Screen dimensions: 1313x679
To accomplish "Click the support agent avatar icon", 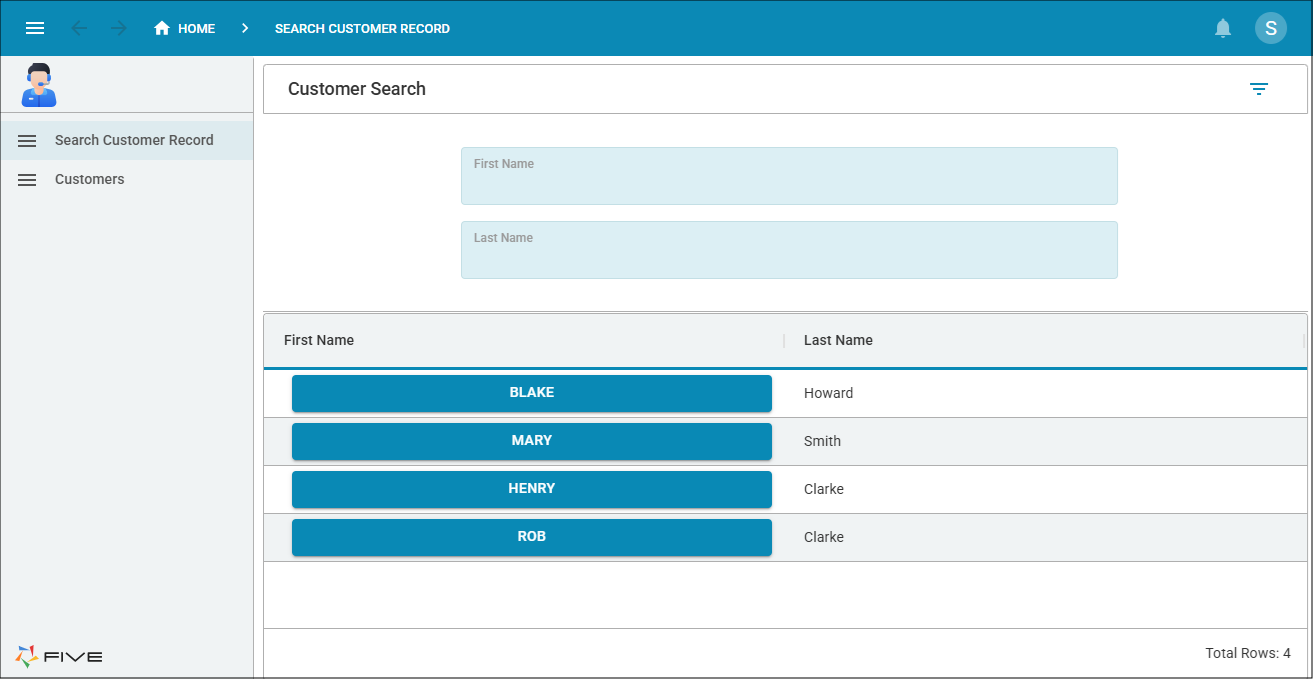I will point(39,85).
